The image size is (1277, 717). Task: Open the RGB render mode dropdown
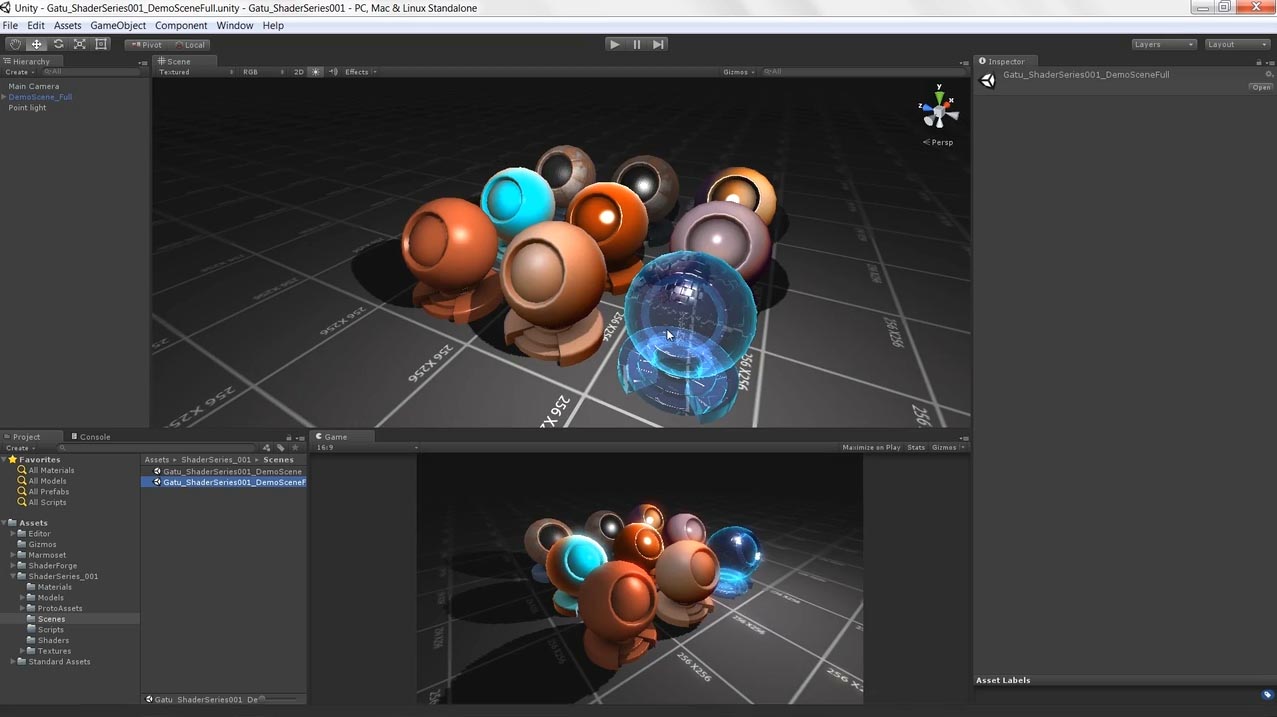pos(262,72)
